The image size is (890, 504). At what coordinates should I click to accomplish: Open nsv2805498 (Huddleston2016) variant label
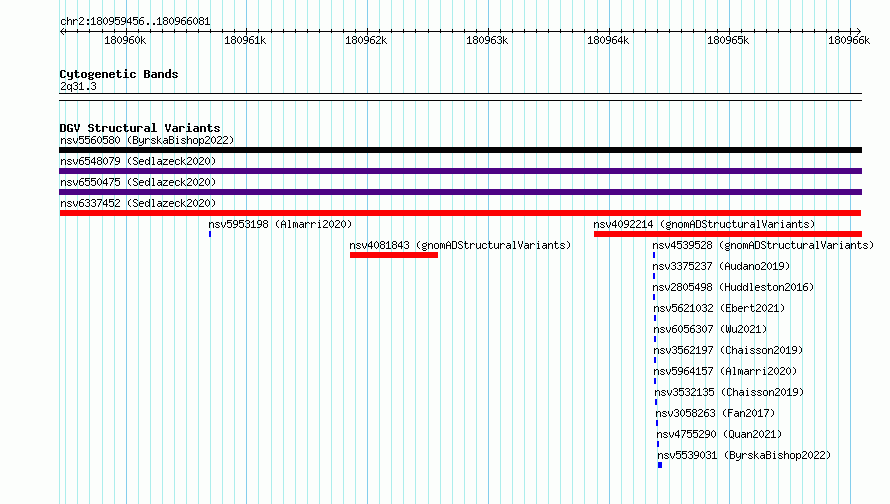point(733,287)
